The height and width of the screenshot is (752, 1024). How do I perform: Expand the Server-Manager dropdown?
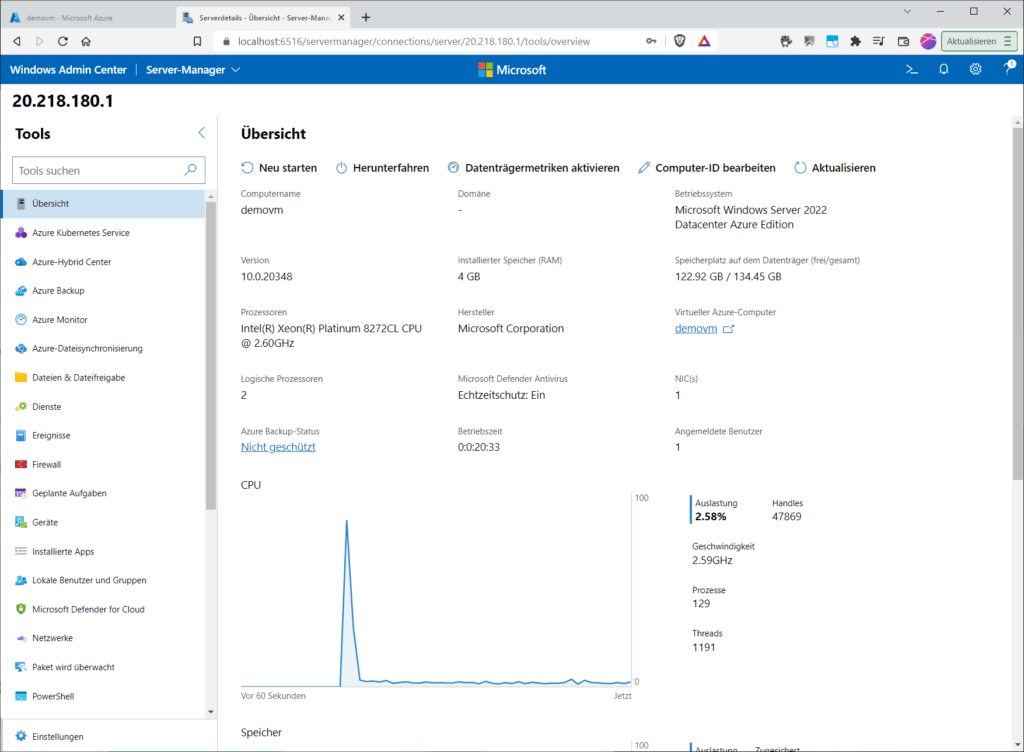coord(192,70)
